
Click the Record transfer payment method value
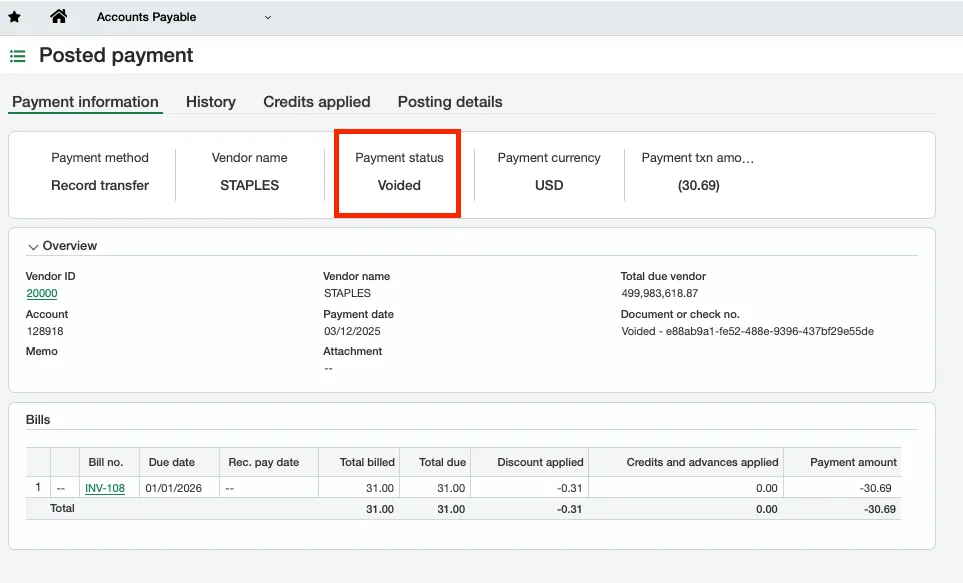pos(100,186)
